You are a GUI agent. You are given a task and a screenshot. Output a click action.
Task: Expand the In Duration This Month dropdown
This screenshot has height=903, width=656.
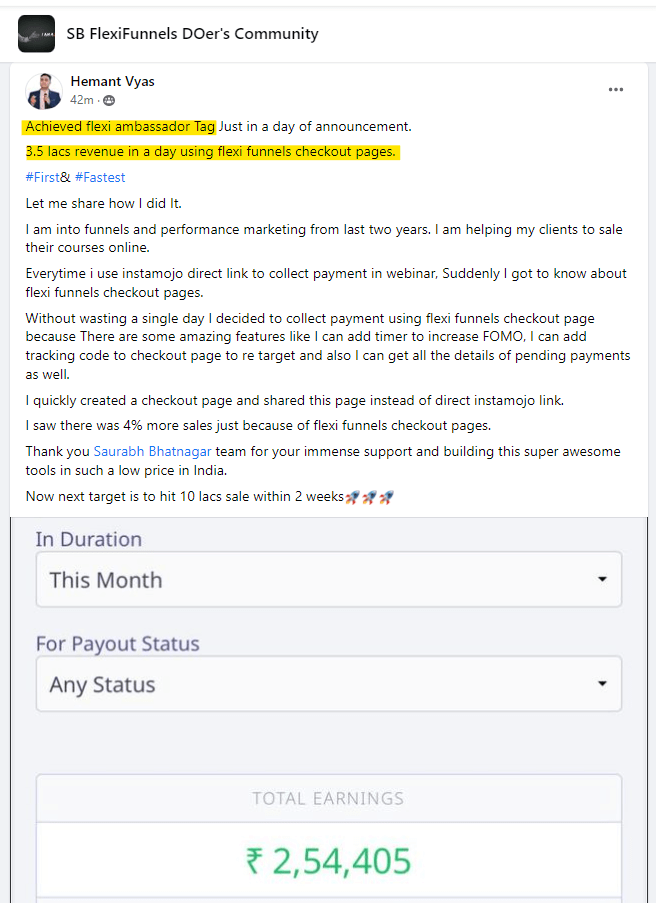[329, 579]
